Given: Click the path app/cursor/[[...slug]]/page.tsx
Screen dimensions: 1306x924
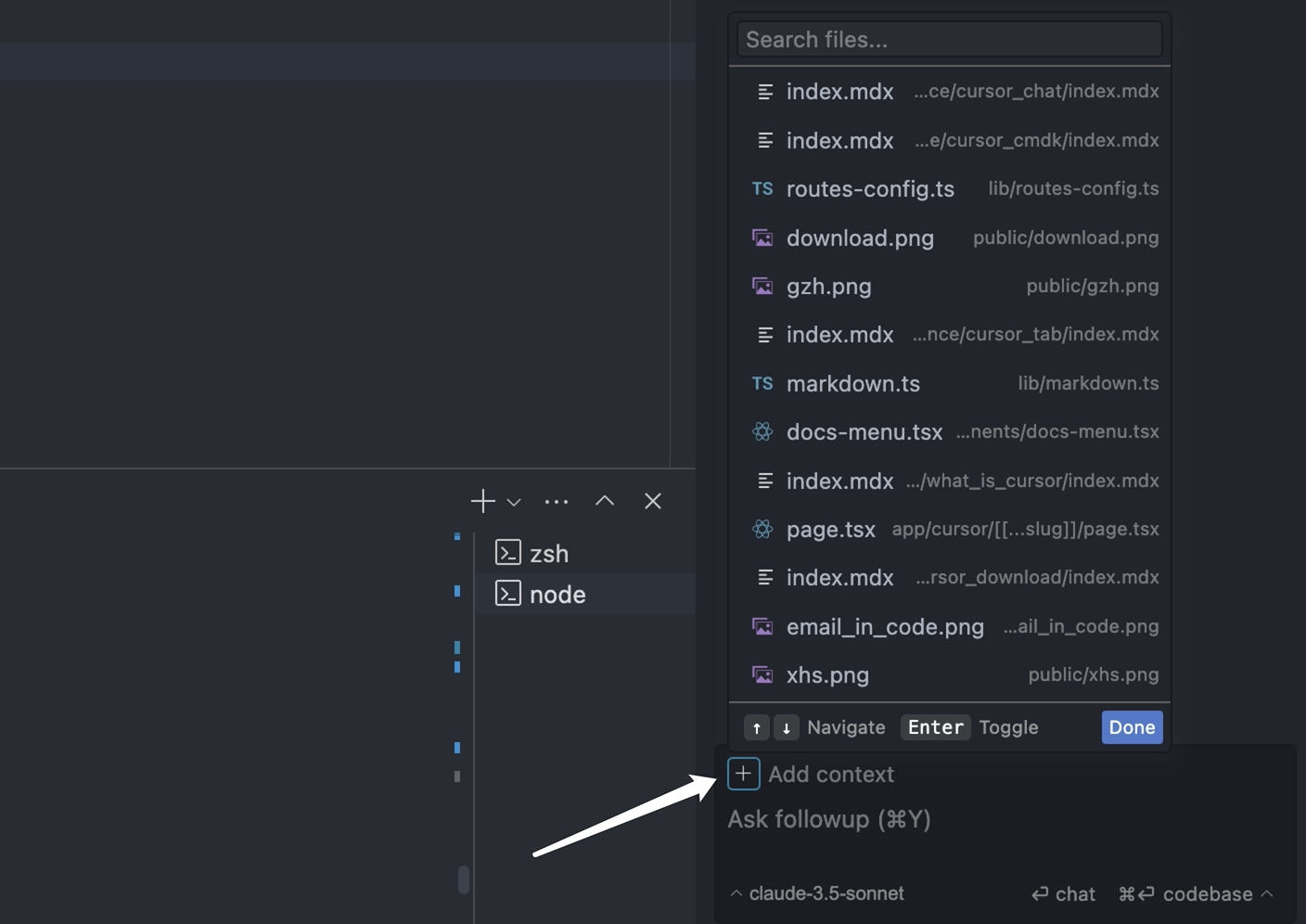Looking at the screenshot, I should point(1025,529).
